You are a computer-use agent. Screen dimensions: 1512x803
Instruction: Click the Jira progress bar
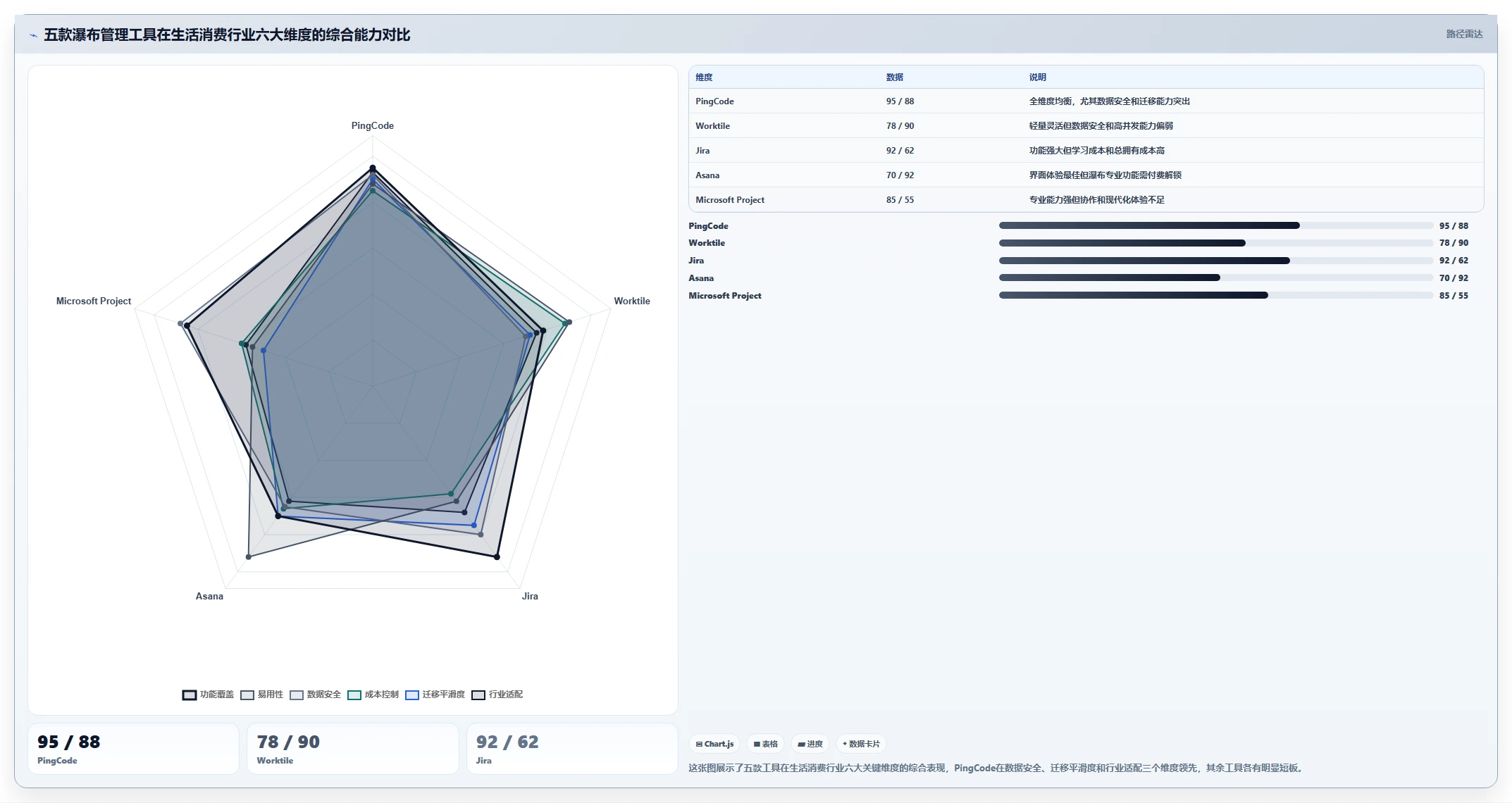coord(1216,261)
